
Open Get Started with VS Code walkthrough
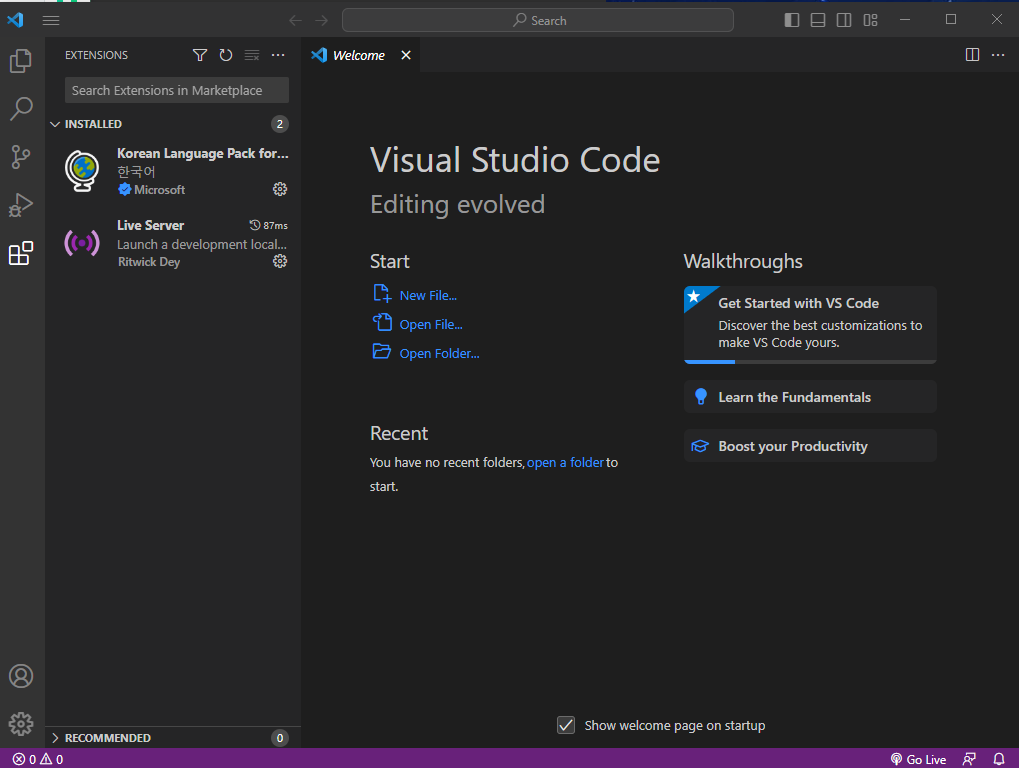pyautogui.click(x=810, y=324)
